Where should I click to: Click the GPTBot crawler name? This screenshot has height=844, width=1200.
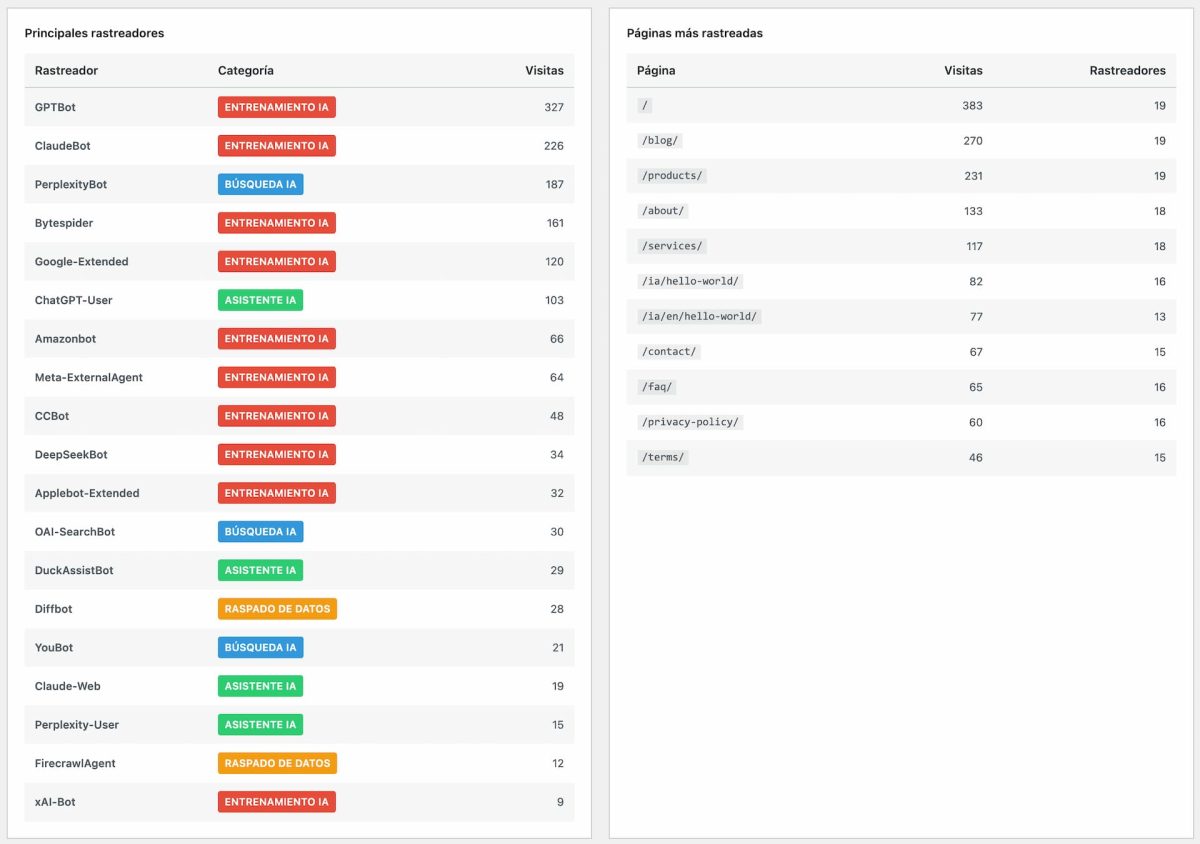point(55,107)
